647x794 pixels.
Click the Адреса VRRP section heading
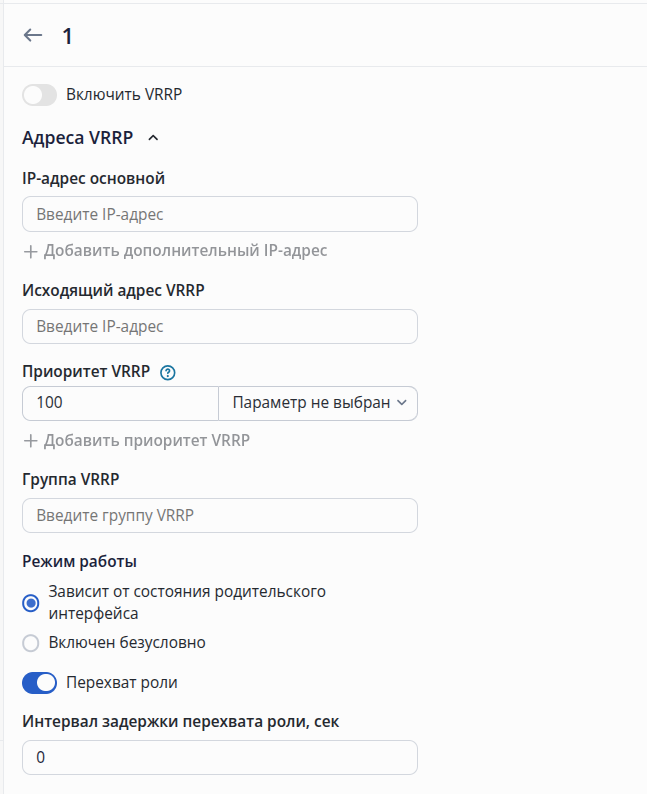coord(77,138)
